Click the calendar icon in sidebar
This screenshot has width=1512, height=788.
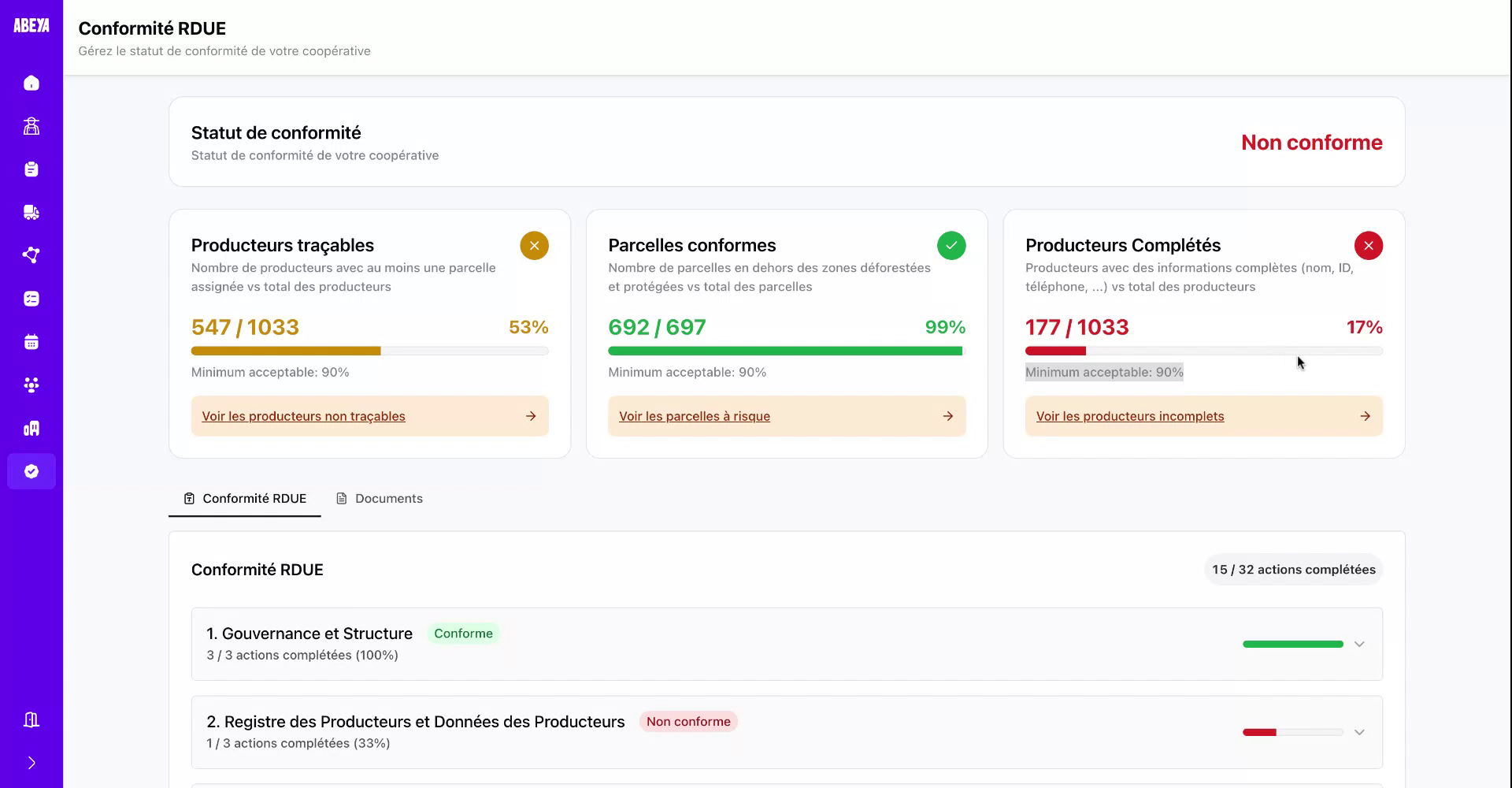coord(31,342)
